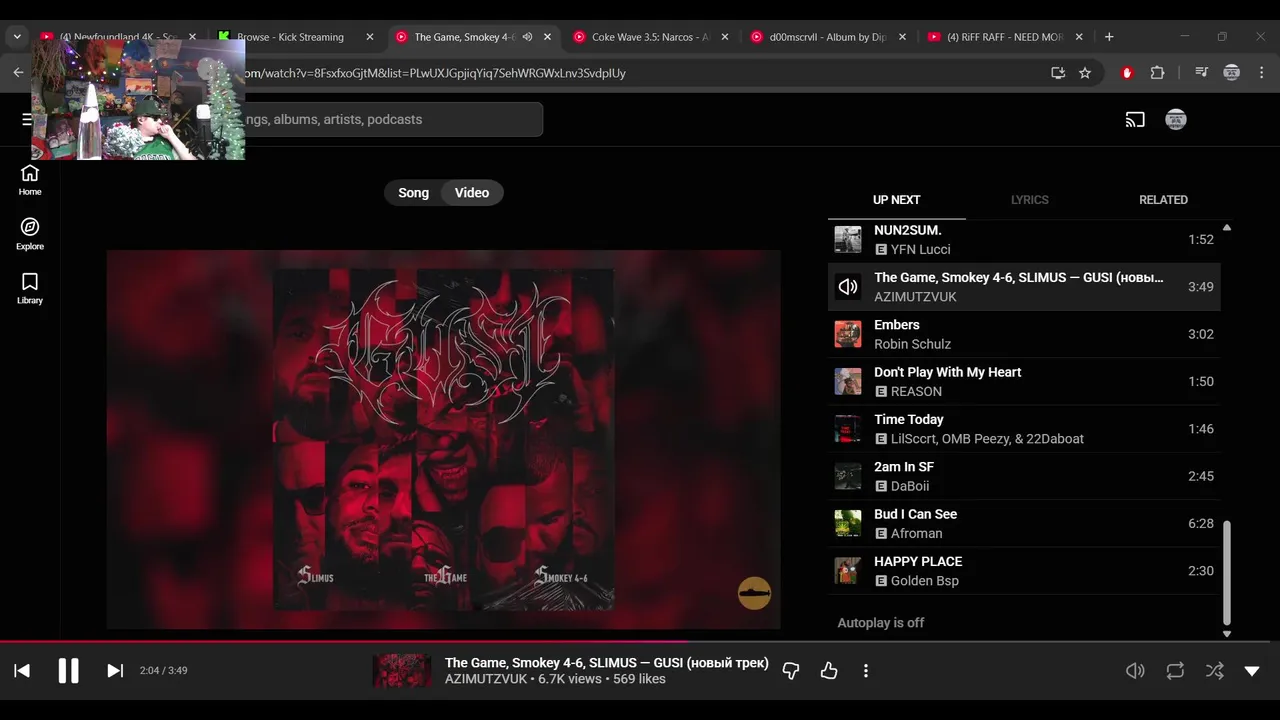Open the Chrome profile avatar
Screen dimensions: 1280x720
(1231, 73)
